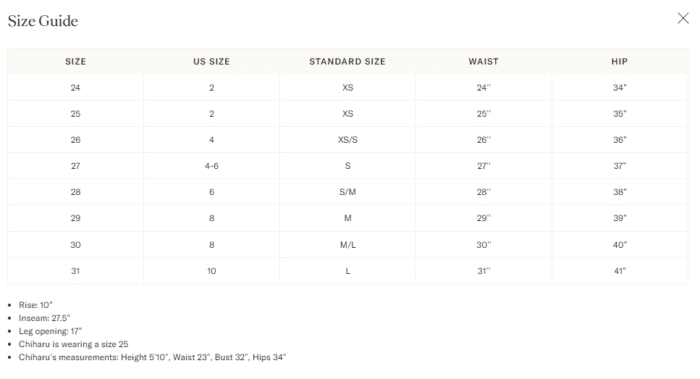The width and height of the screenshot is (700, 379).
Task: Click the S/M standard size cell
Action: click(347, 192)
